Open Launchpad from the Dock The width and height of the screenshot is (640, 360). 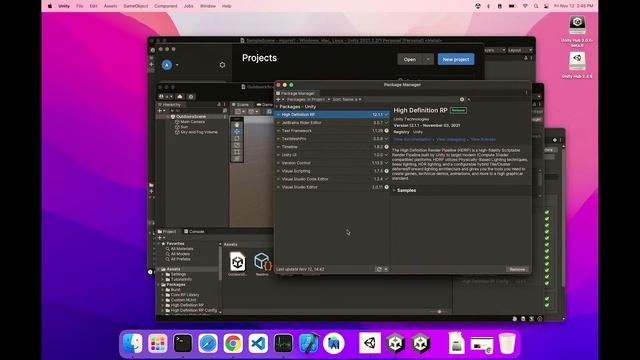(x=158, y=343)
